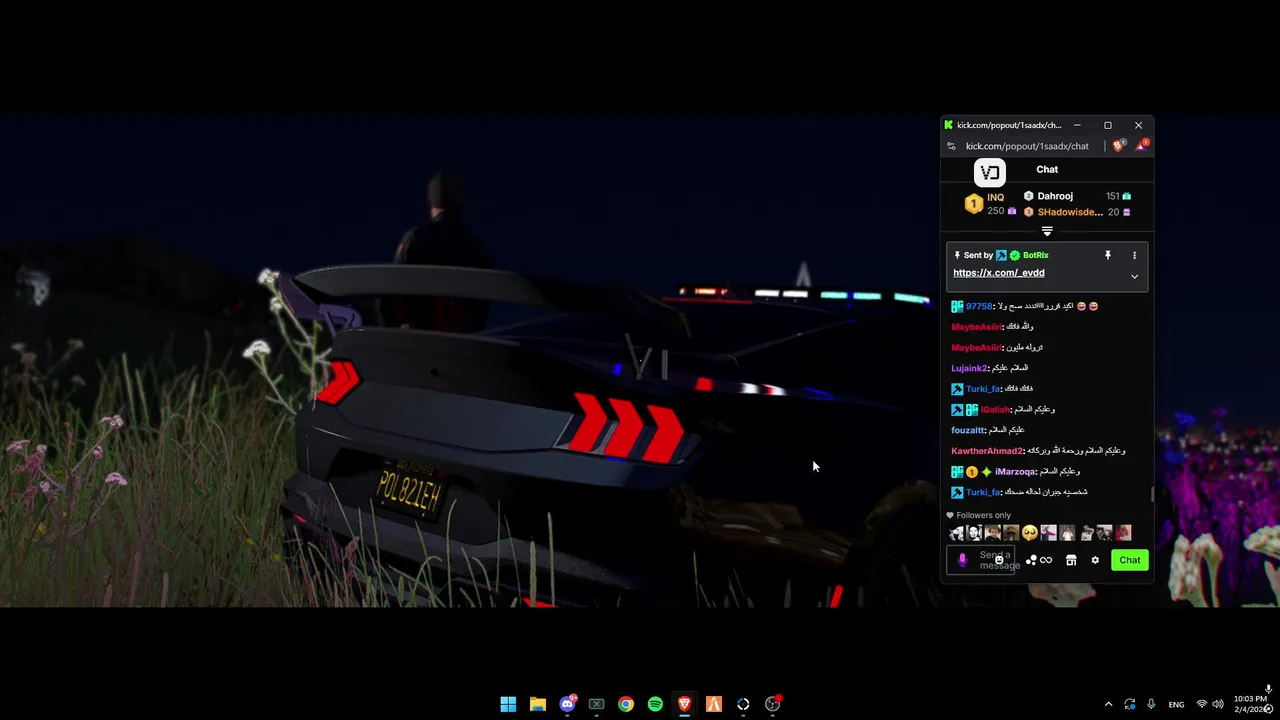Open volume speaker tray icon
This screenshot has height=720, width=1280.
tap(1219, 704)
